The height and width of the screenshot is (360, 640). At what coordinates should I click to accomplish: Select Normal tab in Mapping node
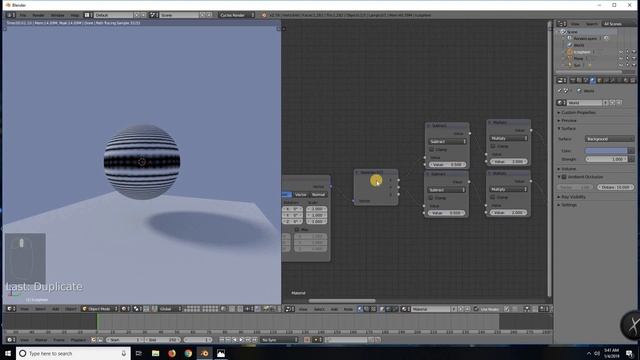[x=319, y=195]
